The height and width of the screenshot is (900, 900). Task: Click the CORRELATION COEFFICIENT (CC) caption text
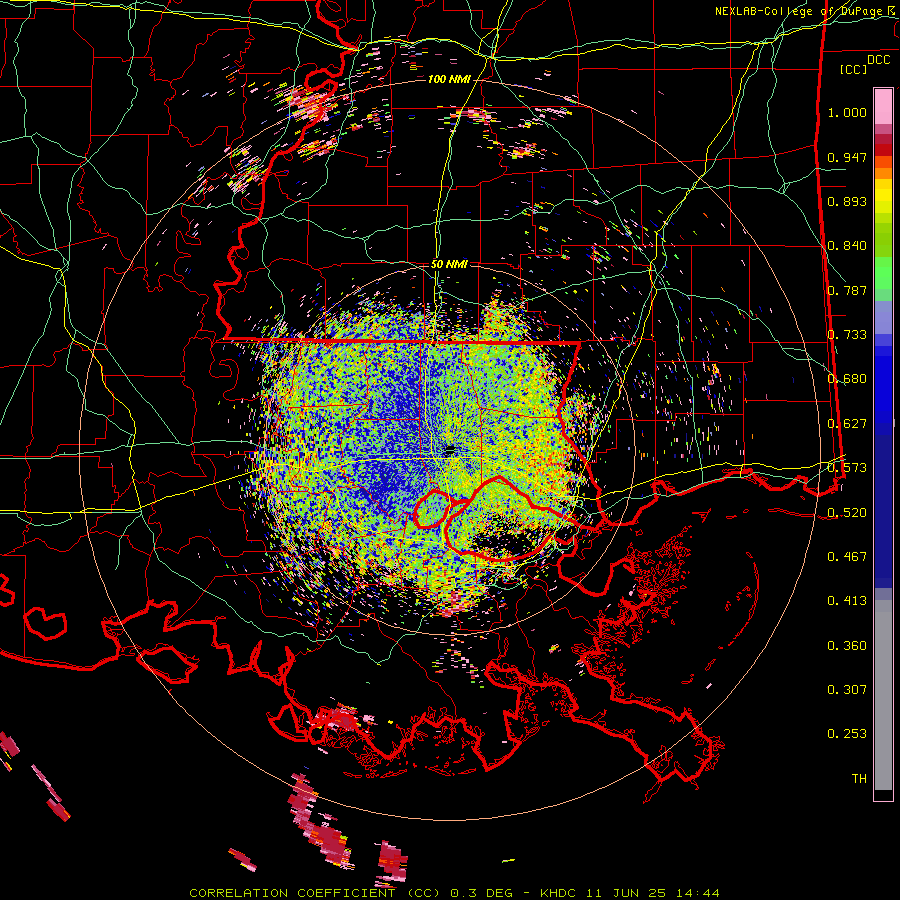pos(315,893)
